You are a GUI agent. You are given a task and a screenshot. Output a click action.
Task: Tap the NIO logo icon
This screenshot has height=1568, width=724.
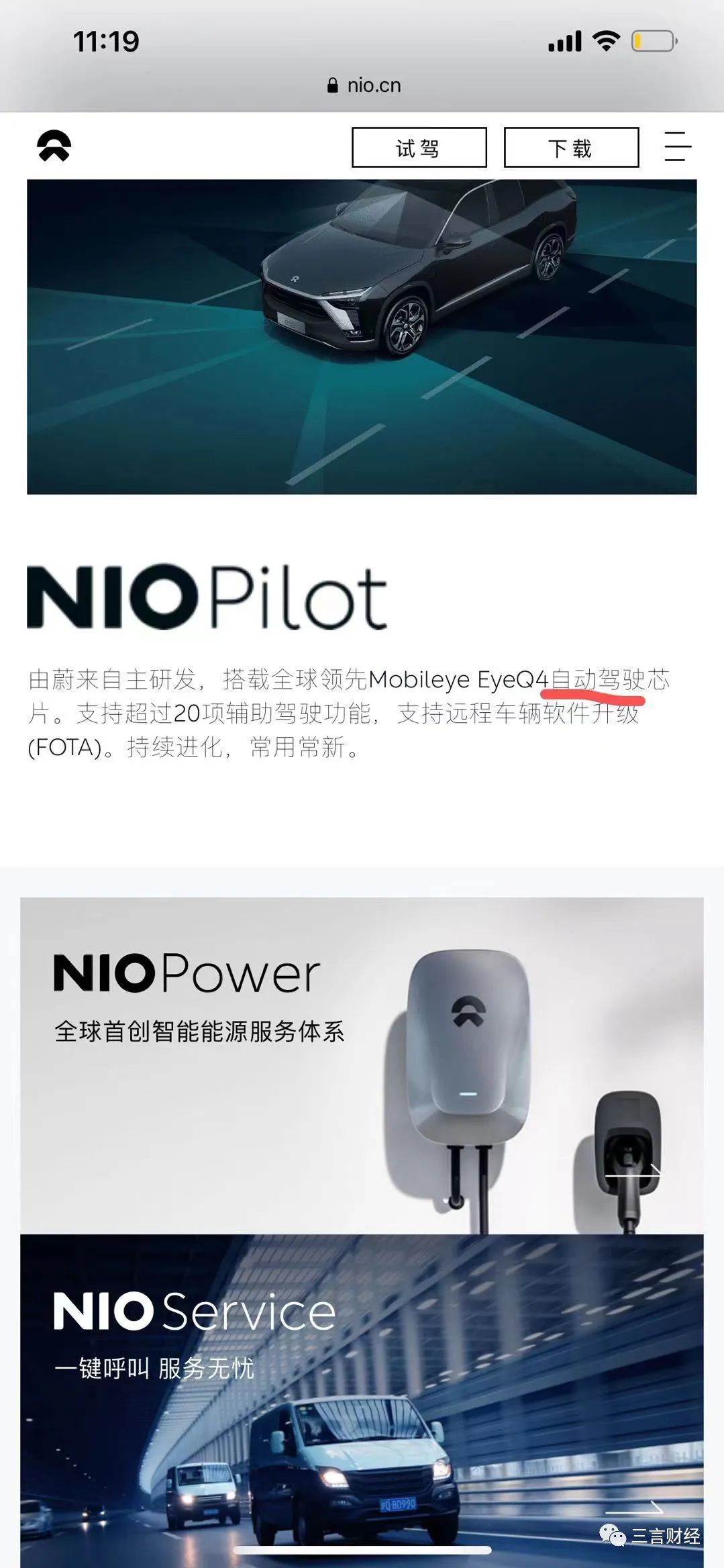tap(54, 146)
